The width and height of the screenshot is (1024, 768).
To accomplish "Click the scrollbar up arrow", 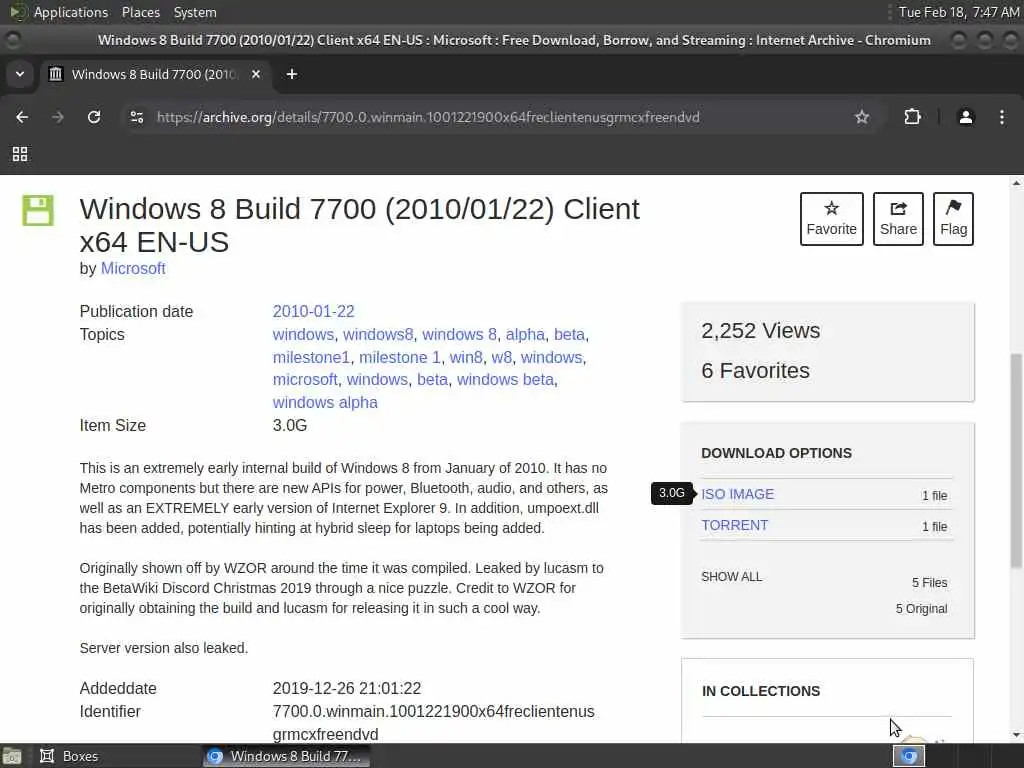I will [x=1016, y=184].
